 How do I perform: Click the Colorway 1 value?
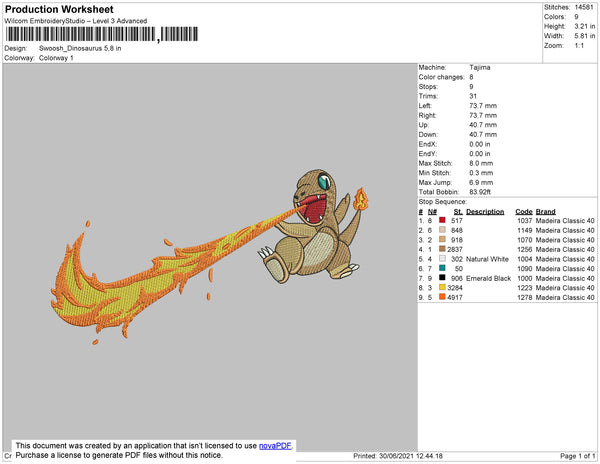click(56, 58)
